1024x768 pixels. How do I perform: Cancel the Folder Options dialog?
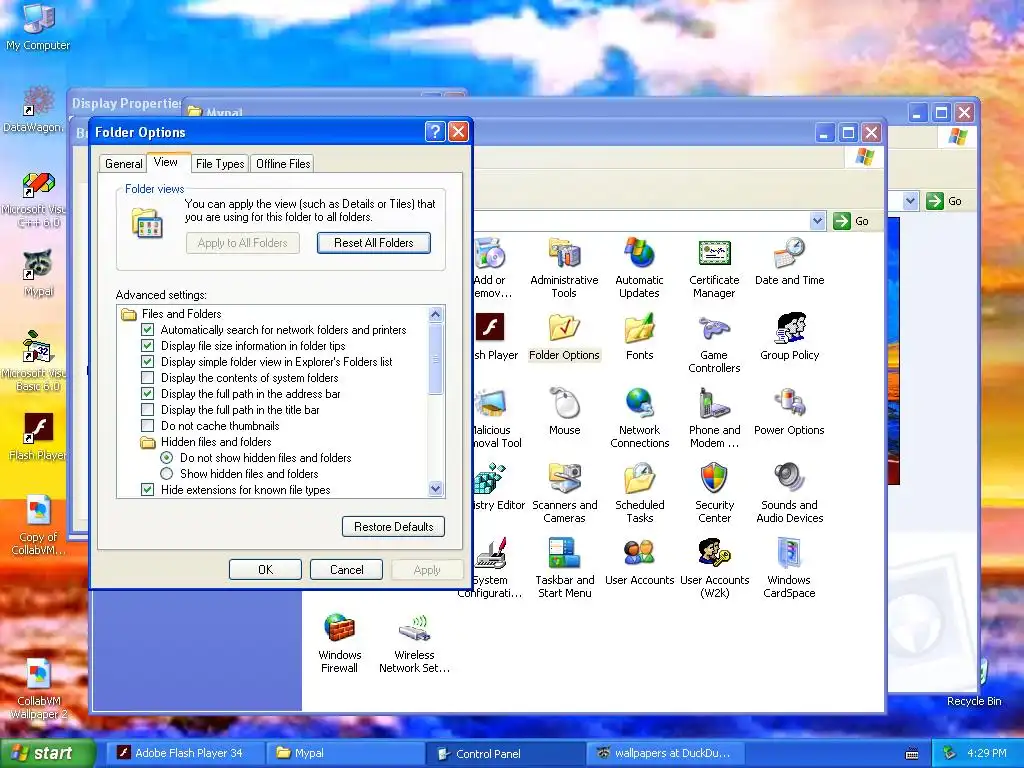[x=346, y=569]
